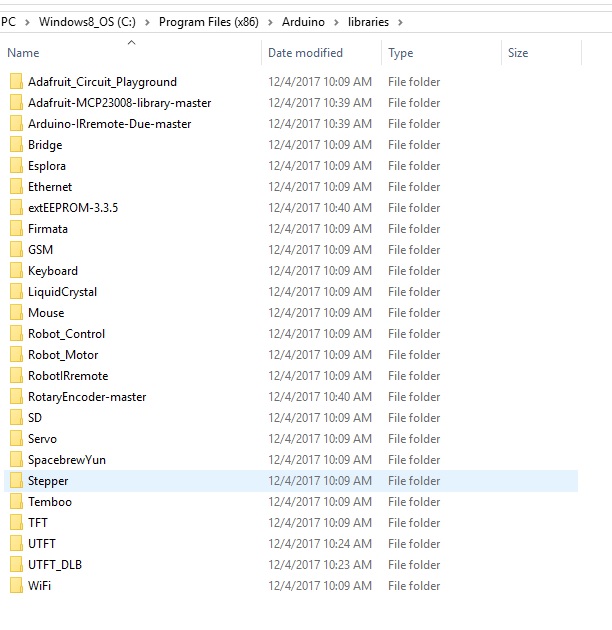The width and height of the screenshot is (612, 630).
Task: Click the Stepper folder icon
Action: pos(16,481)
